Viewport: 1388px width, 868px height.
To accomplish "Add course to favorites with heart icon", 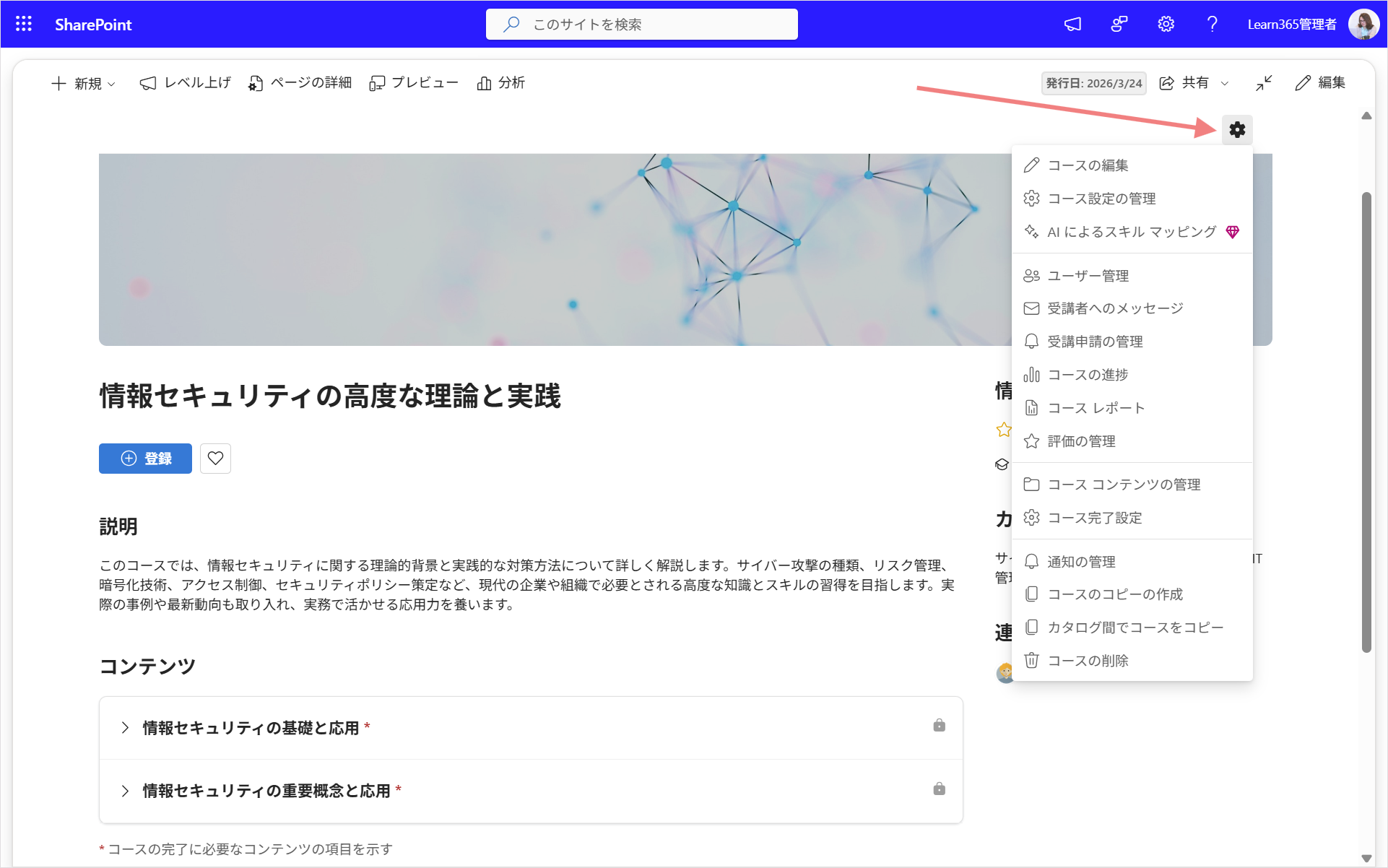I will tap(215, 459).
